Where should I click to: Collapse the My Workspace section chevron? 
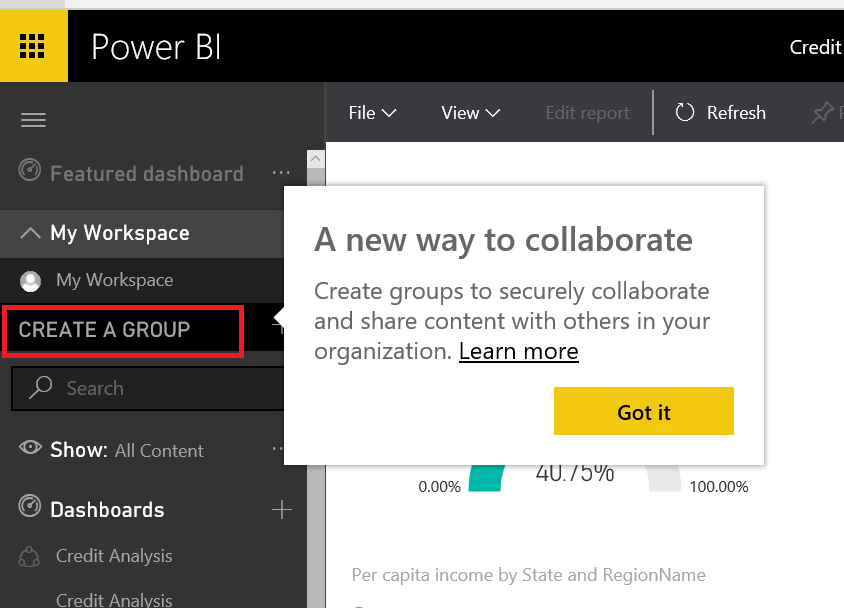[29, 233]
